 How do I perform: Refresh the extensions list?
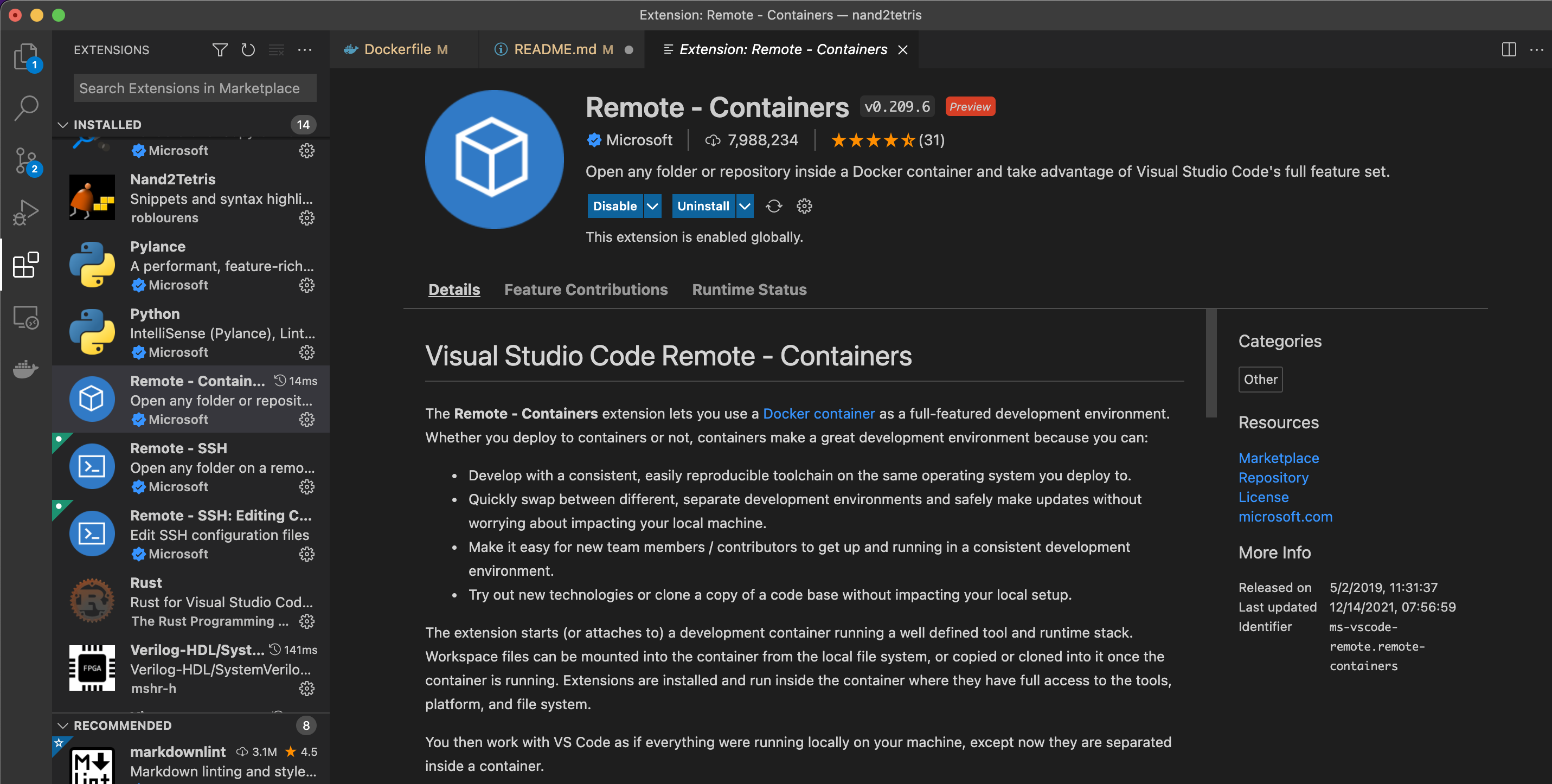pyautogui.click(x=248, y=50)
